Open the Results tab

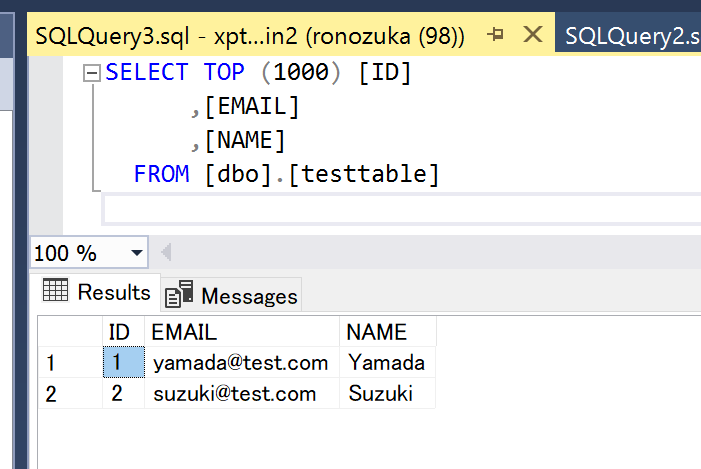pyautogui.click(x=98, y=293)
